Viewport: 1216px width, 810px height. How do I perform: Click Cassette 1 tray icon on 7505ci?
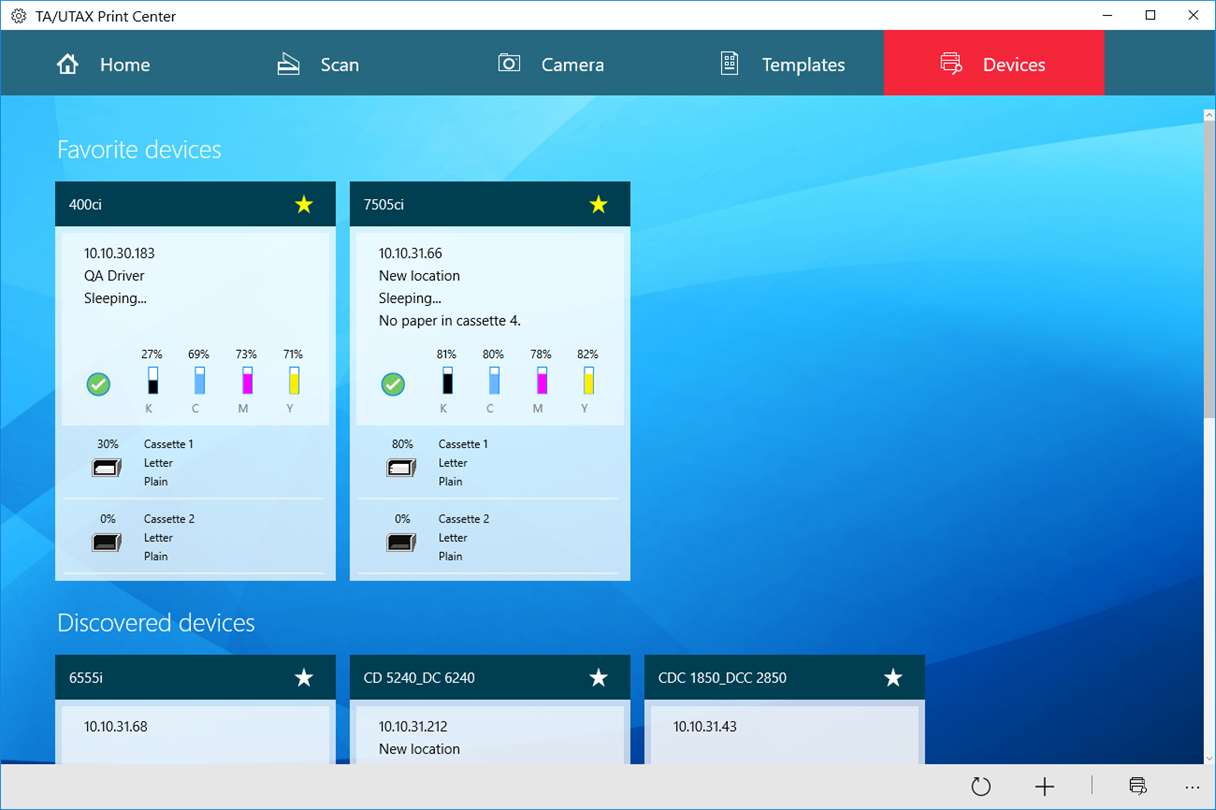click(x=401, y=467)
